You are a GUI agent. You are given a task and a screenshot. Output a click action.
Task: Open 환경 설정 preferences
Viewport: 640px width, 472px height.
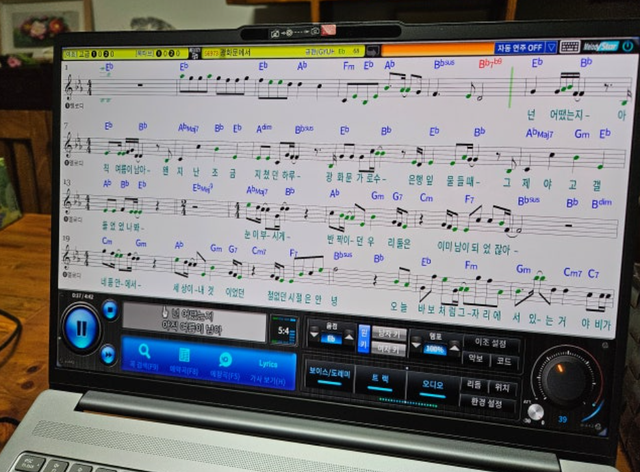coord(487,403)
